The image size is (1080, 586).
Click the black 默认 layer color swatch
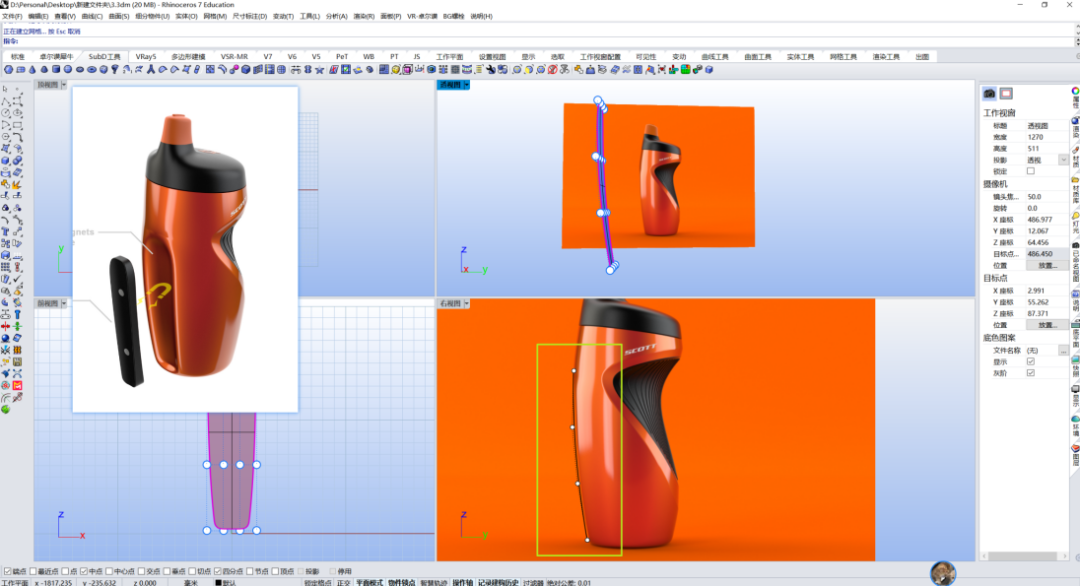[x=218, y=583]
